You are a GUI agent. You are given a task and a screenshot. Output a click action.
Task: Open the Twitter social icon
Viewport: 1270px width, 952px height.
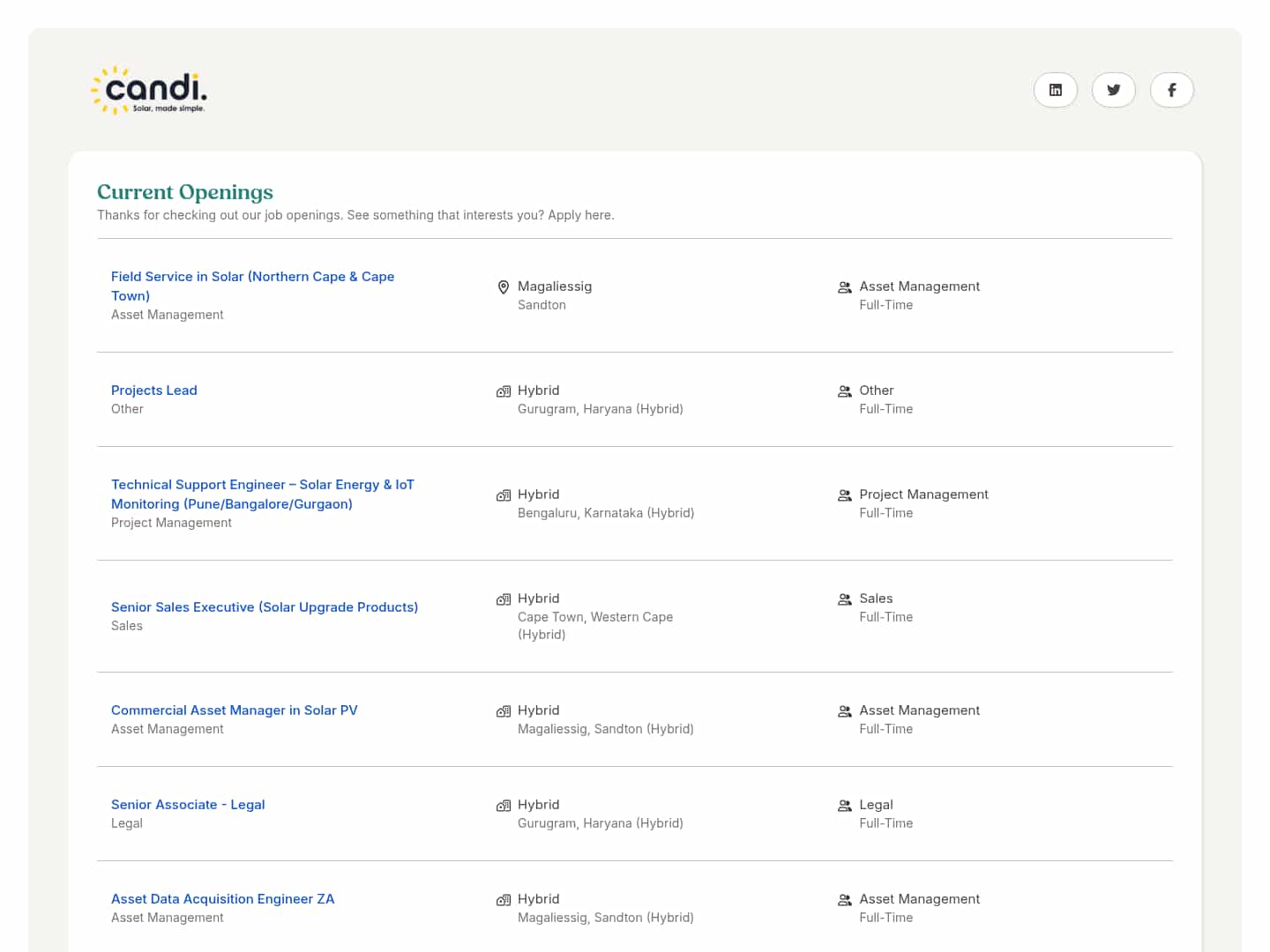(x=1113, y=90)
